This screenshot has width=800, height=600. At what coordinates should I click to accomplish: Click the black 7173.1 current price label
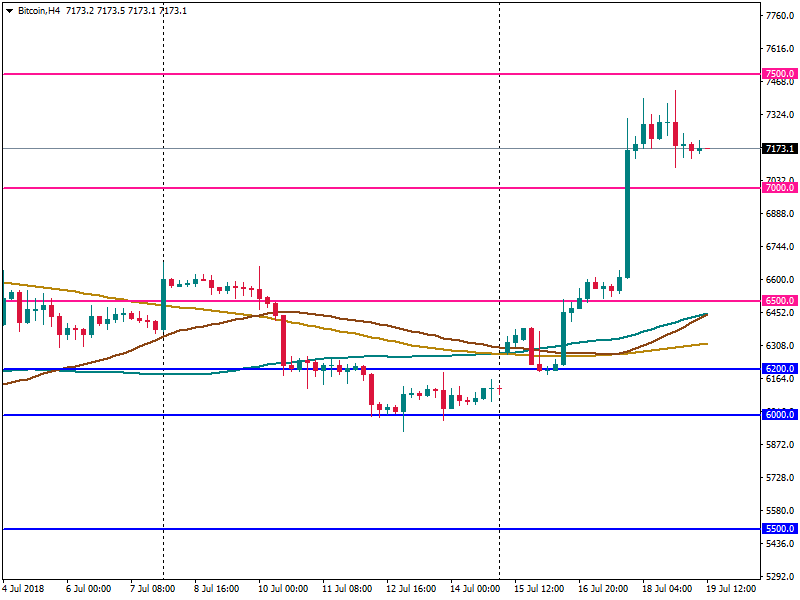(779, 149)
